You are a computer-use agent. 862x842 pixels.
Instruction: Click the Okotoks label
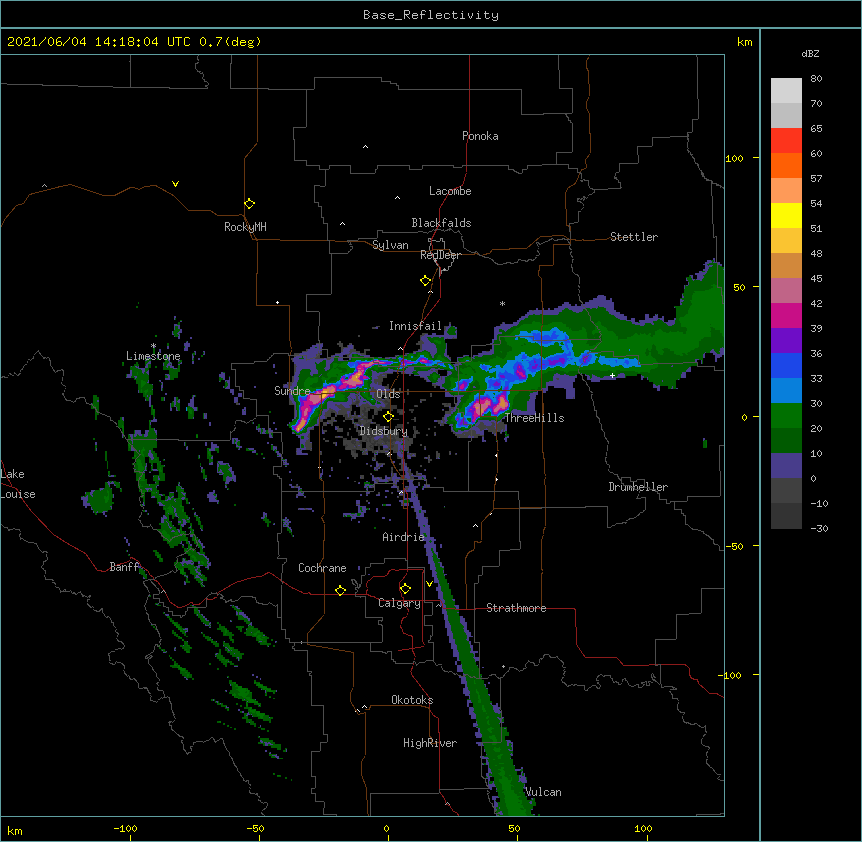click(412, 700)
